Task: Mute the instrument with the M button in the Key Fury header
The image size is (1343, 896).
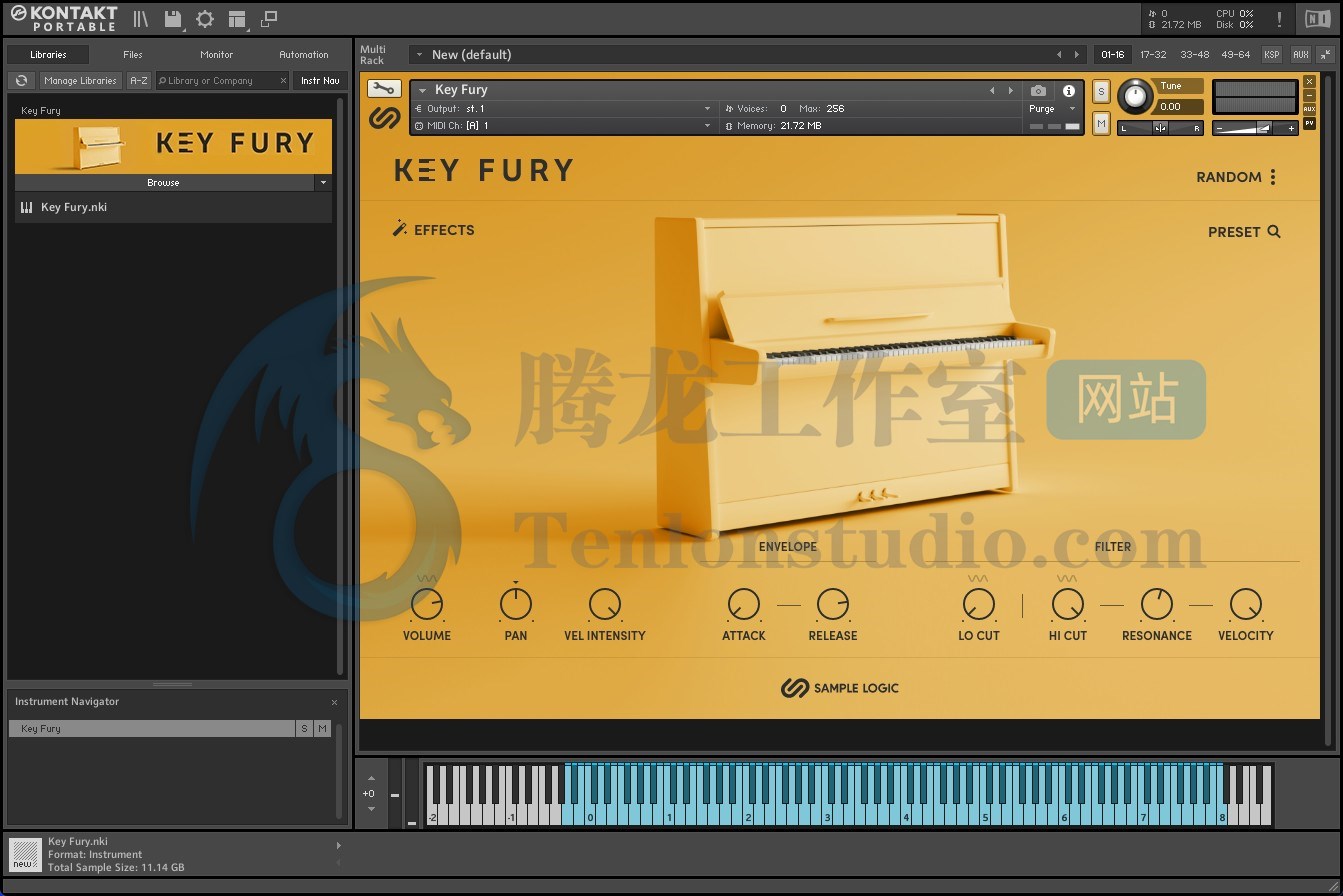Action: click(x=1101, y=123)
